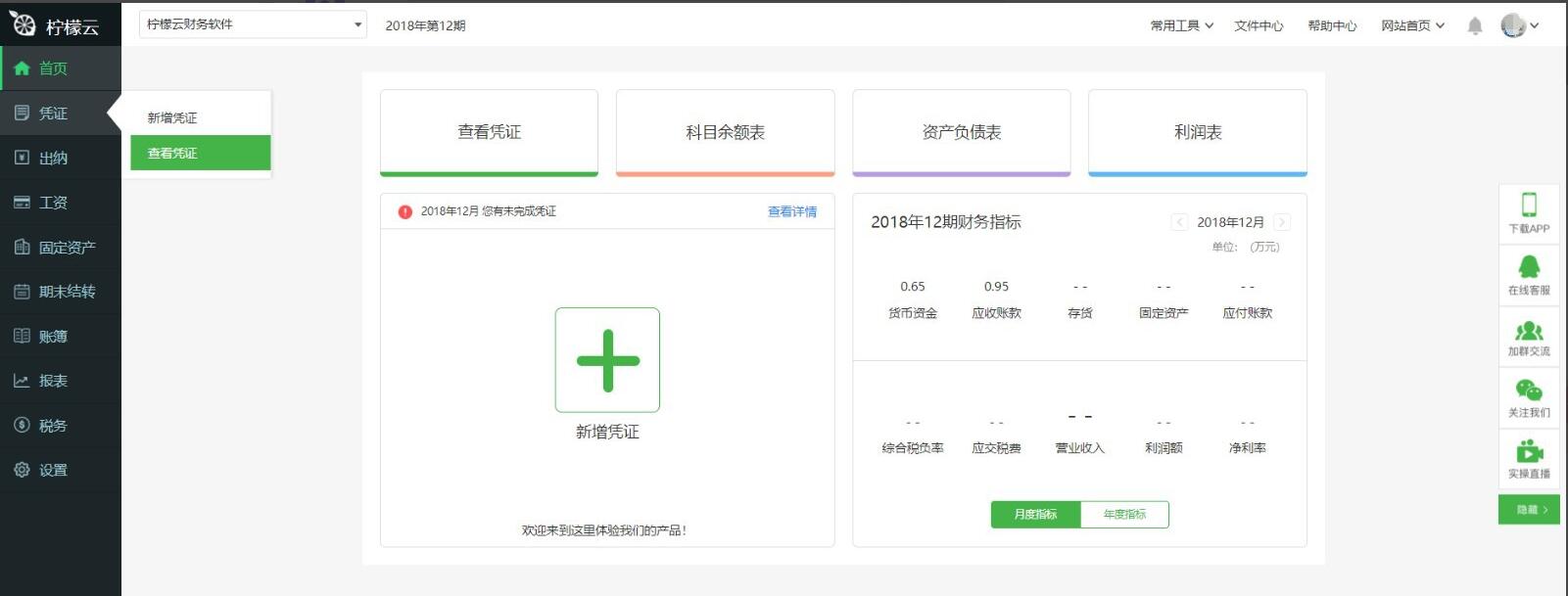Open the 资产负债表 balance sheet card

pos(961,132)
